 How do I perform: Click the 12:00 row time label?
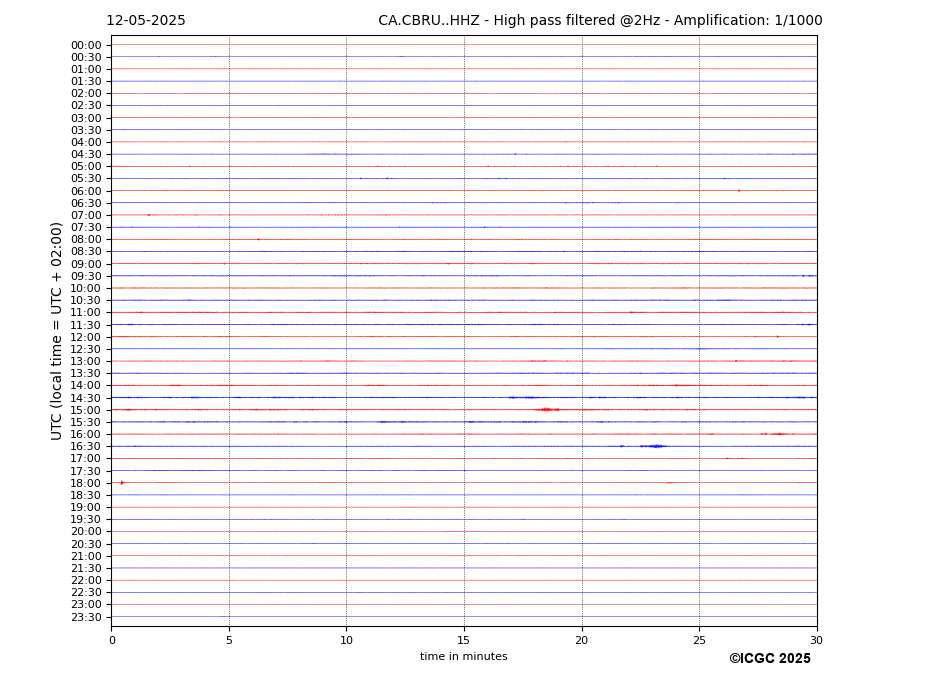pyautogui.click(x=86, y=338)
